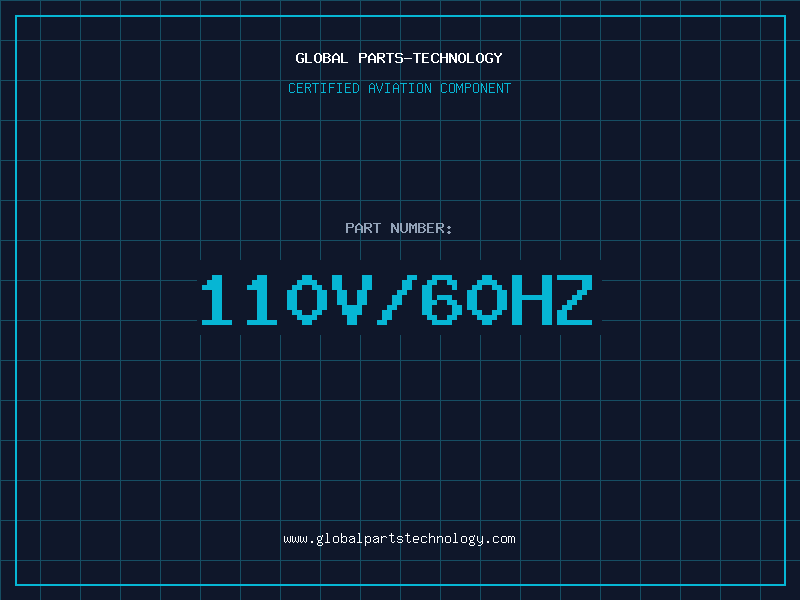800x600 pixels.
Task: Click the word COMPONENT in the subtitle
Action: [476, 88]
